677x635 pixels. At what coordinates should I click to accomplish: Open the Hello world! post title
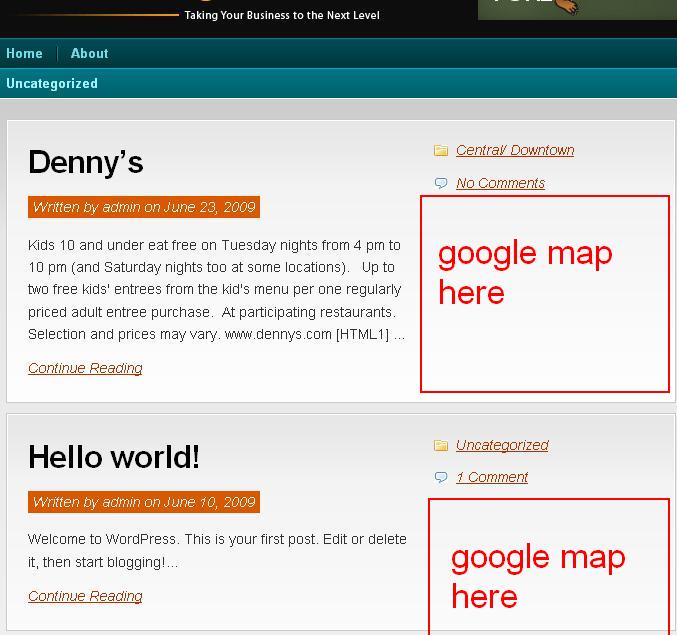pyautogui.click(x=114, y=457)
